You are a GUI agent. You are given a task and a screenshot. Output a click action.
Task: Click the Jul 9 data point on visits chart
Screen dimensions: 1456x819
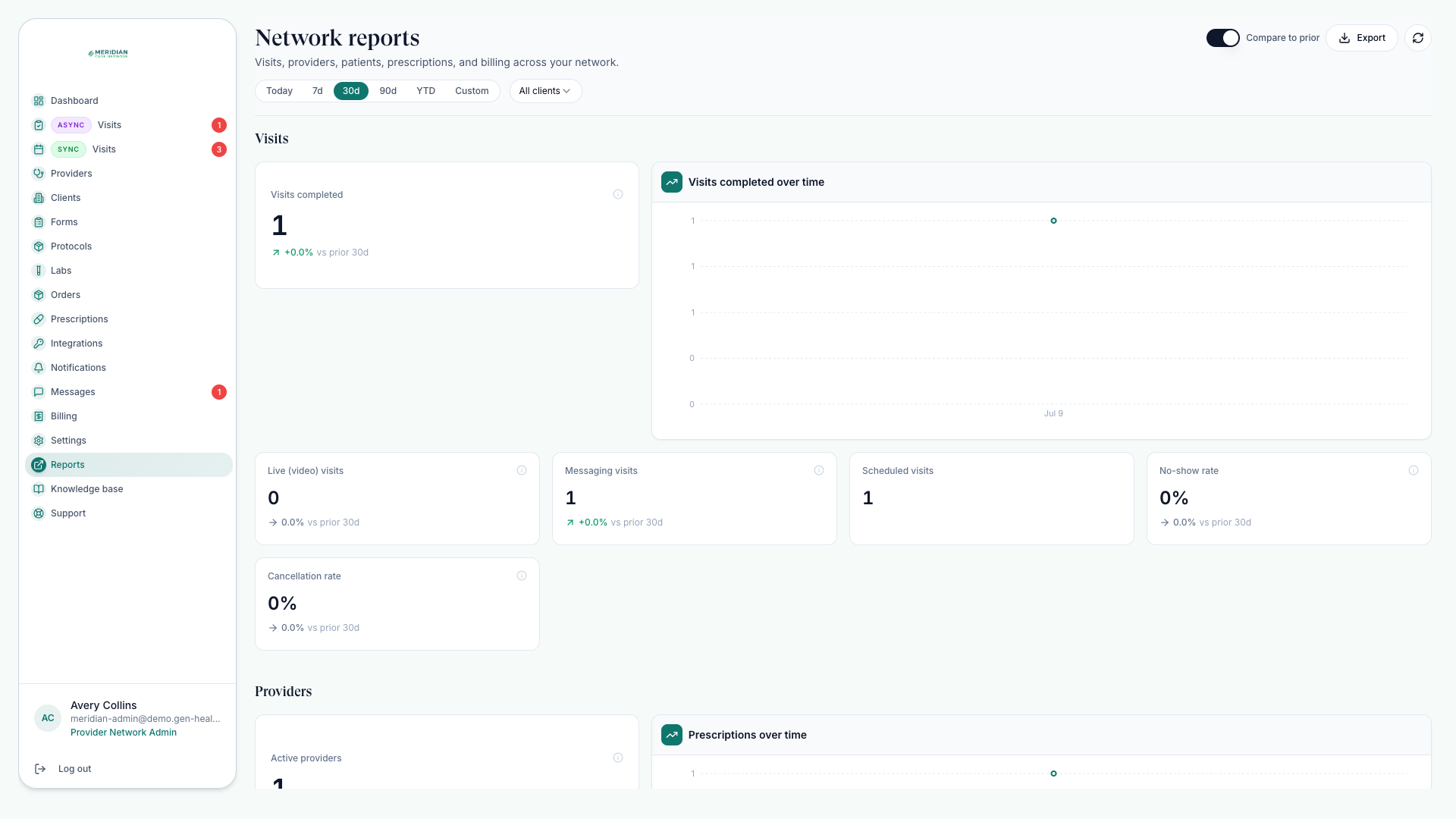click(1053, 221)
